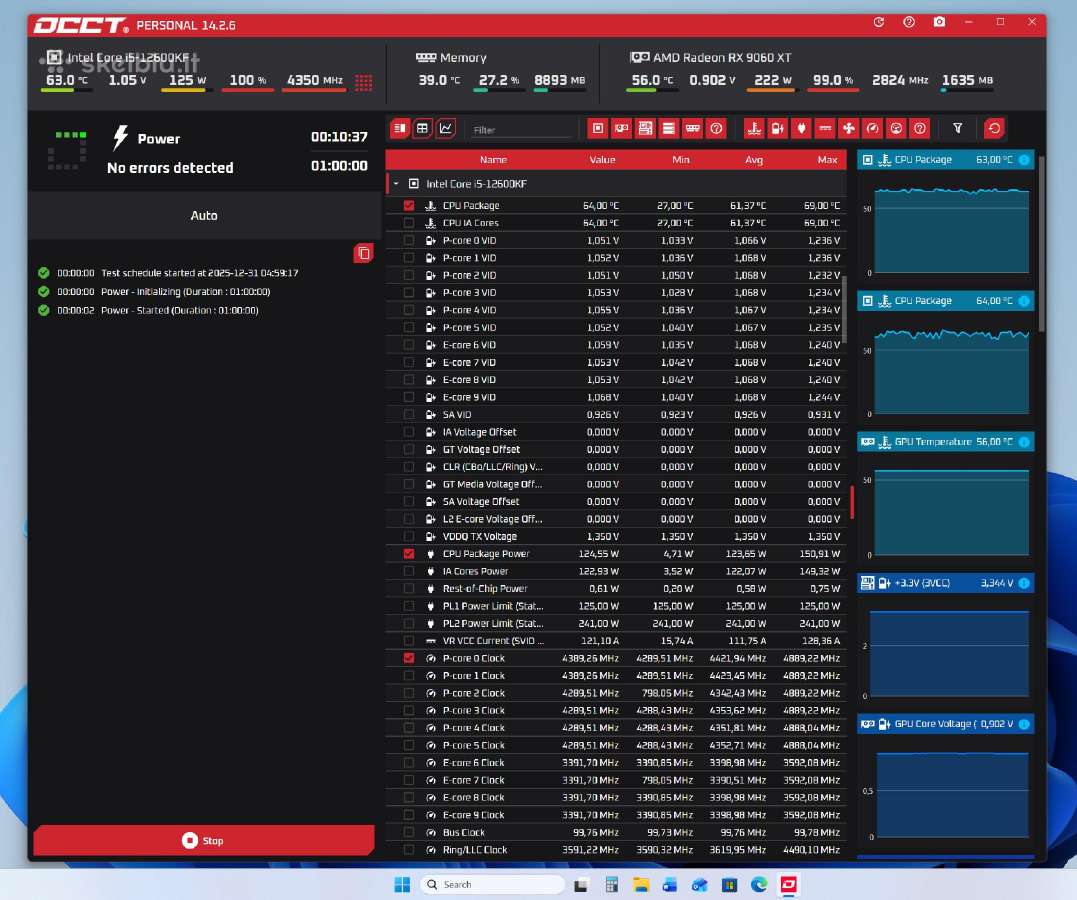The image size is (1077, 900).
Task: Show fan sensors using fan icon
Action: [x=849, y=128]
